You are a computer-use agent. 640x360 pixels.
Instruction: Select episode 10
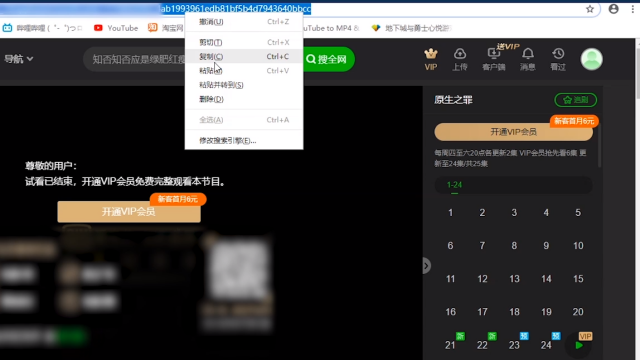[x=578, y=246]
